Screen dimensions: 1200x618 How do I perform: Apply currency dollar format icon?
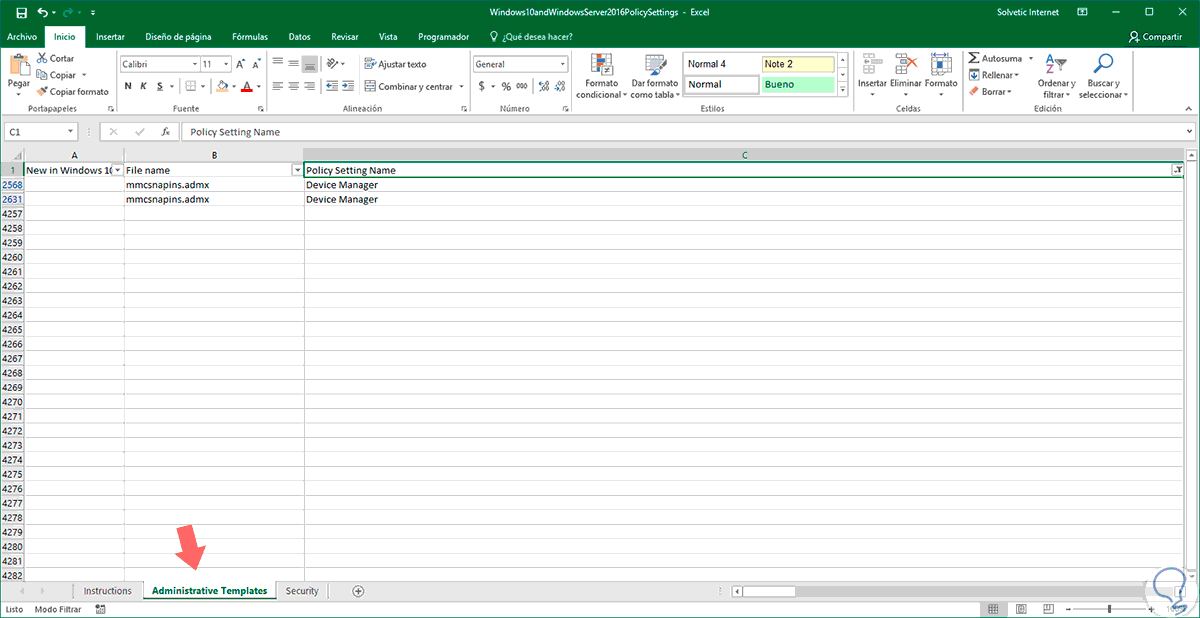[481, 86]
